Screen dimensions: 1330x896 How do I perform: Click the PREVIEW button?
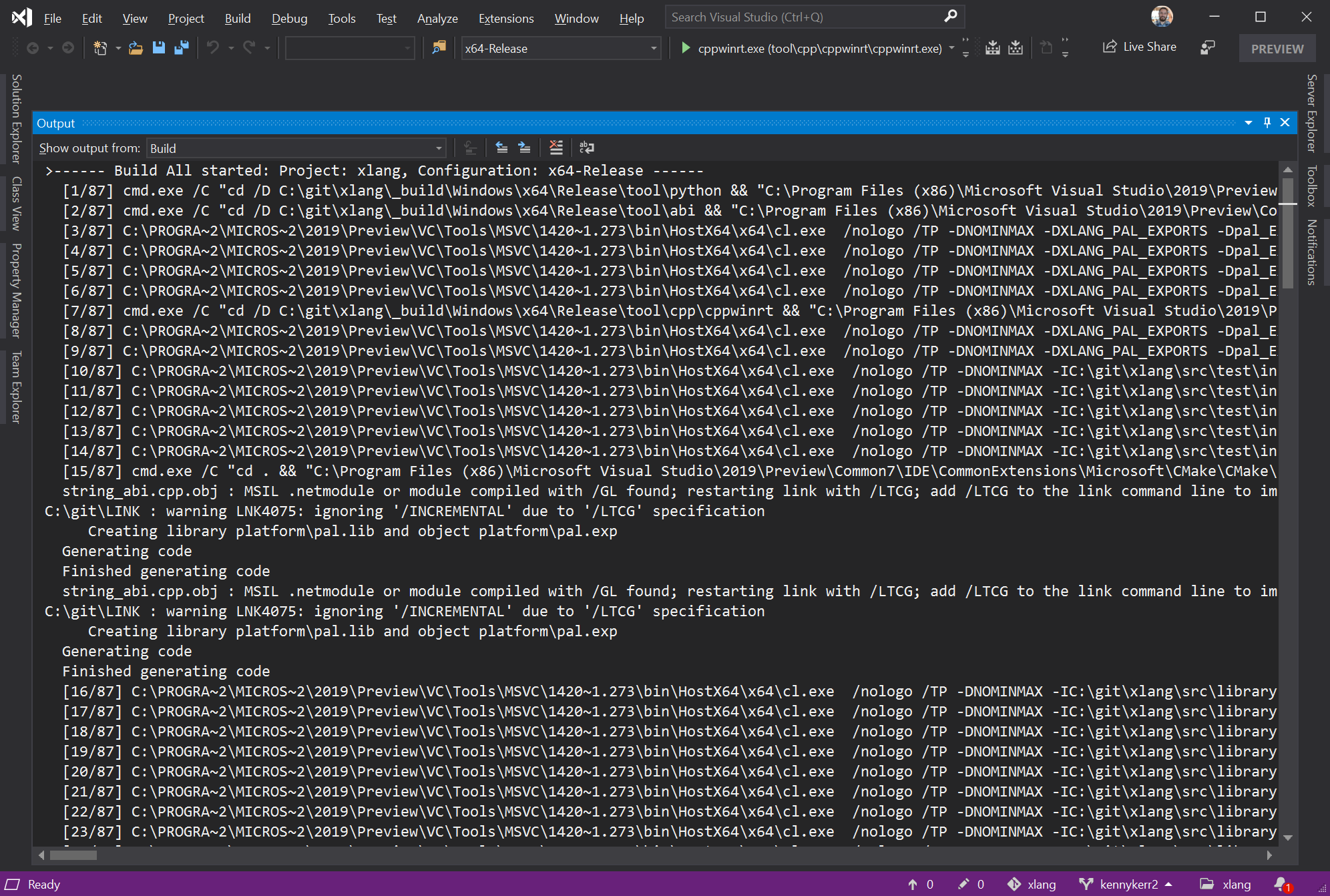pyautogui.click(x=1277, y=47)
